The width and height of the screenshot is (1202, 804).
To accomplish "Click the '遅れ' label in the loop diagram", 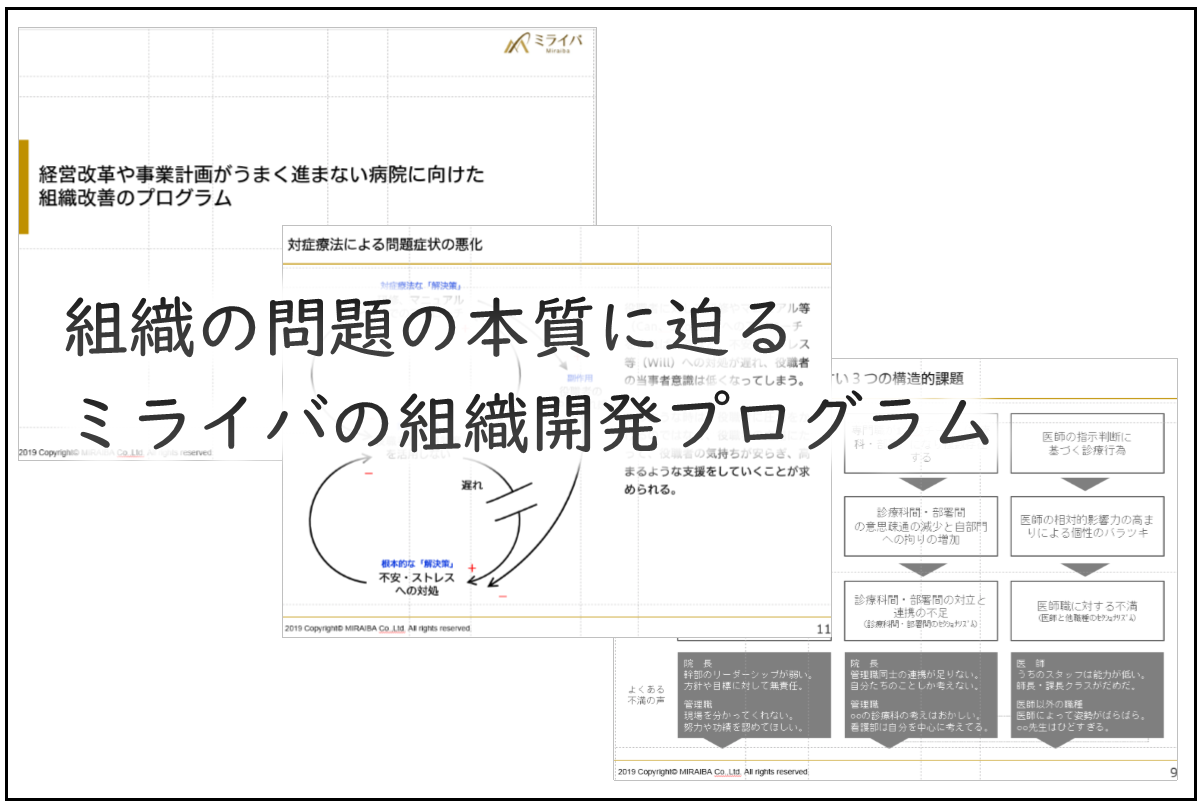I will click(x=473, y=484).
